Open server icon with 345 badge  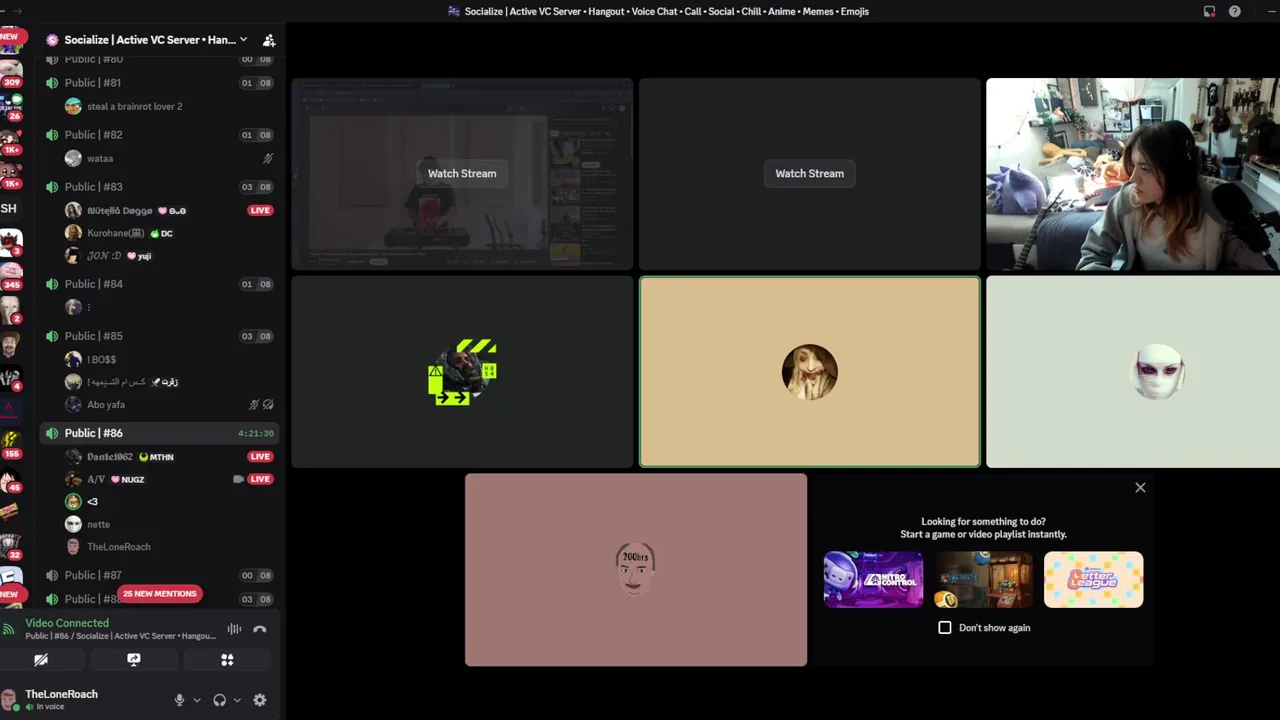[x=10, y=275]
